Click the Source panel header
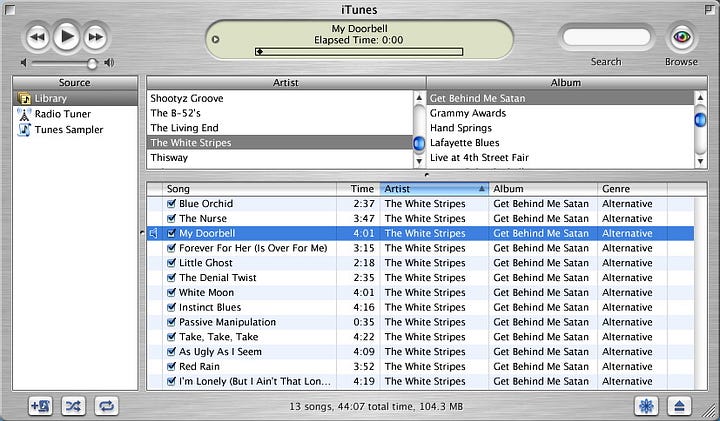 (75, 83)
